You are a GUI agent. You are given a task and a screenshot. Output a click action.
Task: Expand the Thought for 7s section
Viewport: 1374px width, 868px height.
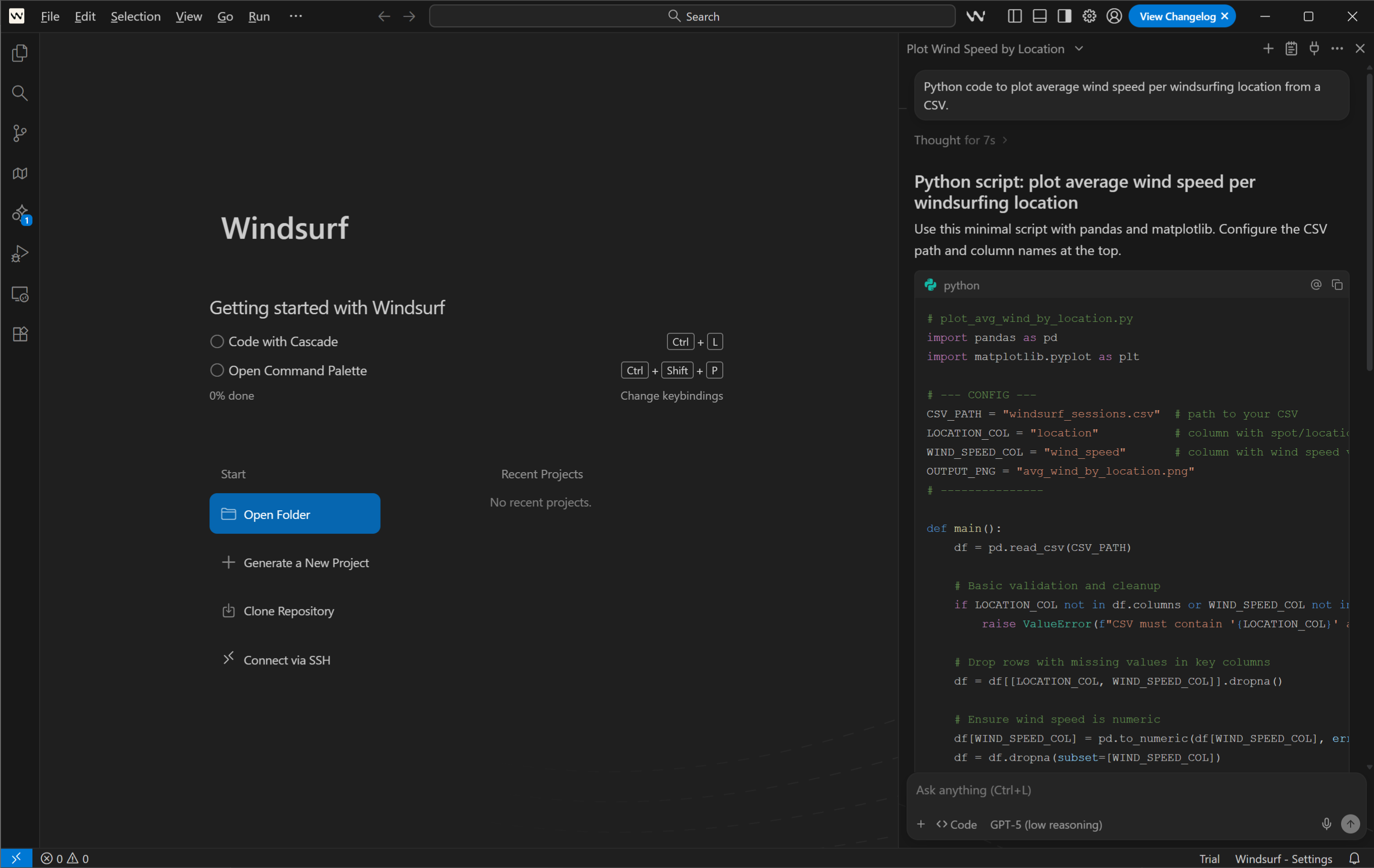961,140
